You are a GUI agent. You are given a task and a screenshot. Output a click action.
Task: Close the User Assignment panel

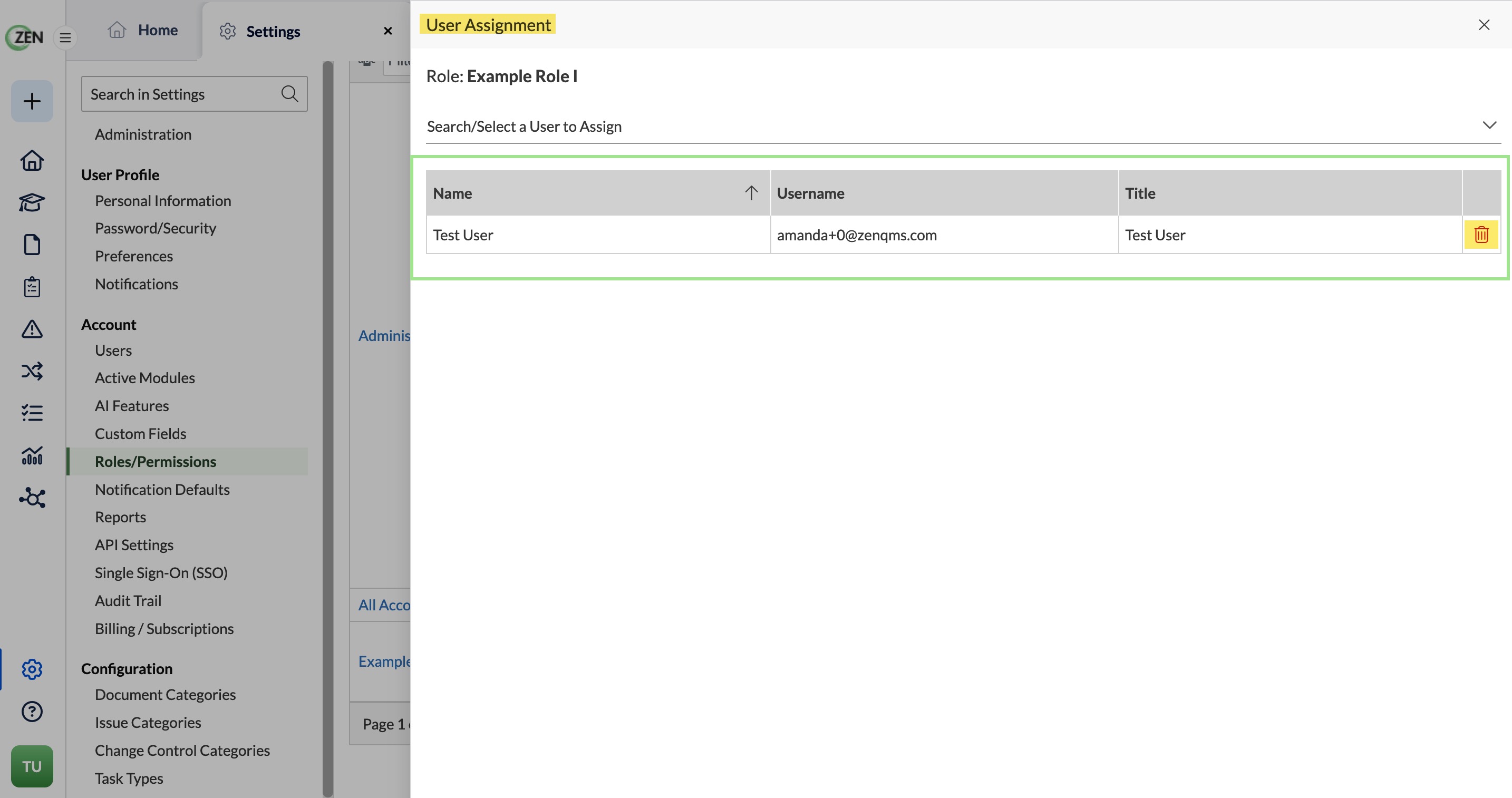[1484, 25]
